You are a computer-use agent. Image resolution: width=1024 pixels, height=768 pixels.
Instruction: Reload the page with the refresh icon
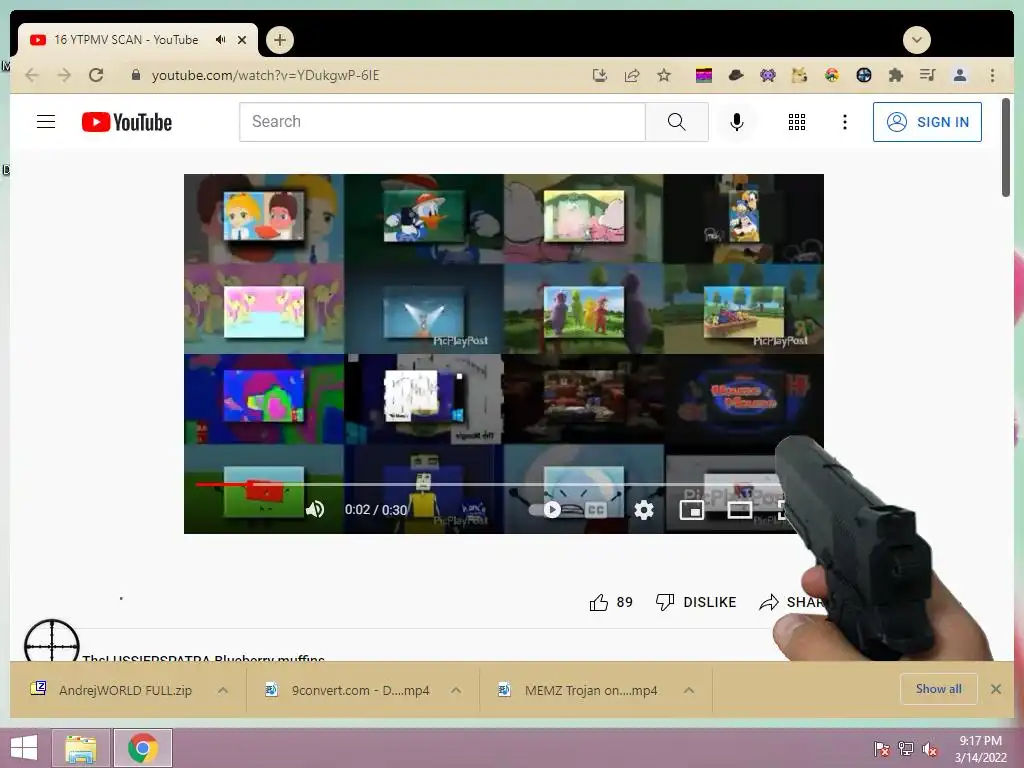96,75
